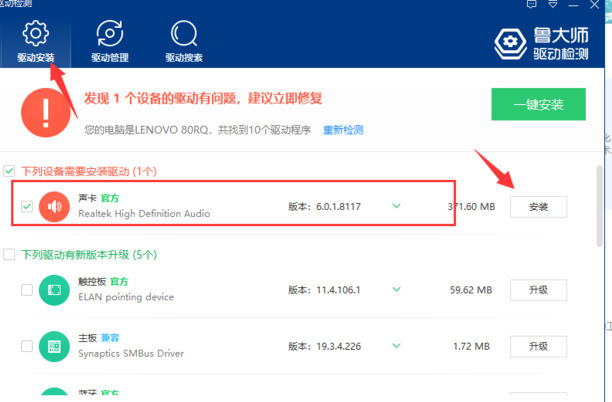The height and width of the screenshot is (402, 612).
Task: Expand version dropdown for 6.0.1.8117
Action: point(397,206)
